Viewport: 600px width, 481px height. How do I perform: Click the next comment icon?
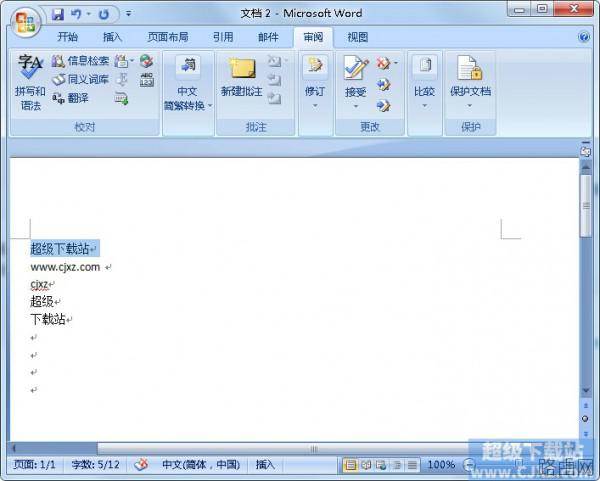click(x=274, y=98)
